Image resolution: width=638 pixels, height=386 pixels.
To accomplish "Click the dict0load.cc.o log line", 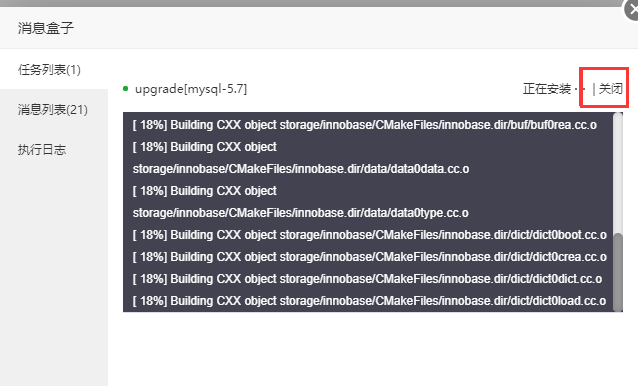I will point(369,301).
